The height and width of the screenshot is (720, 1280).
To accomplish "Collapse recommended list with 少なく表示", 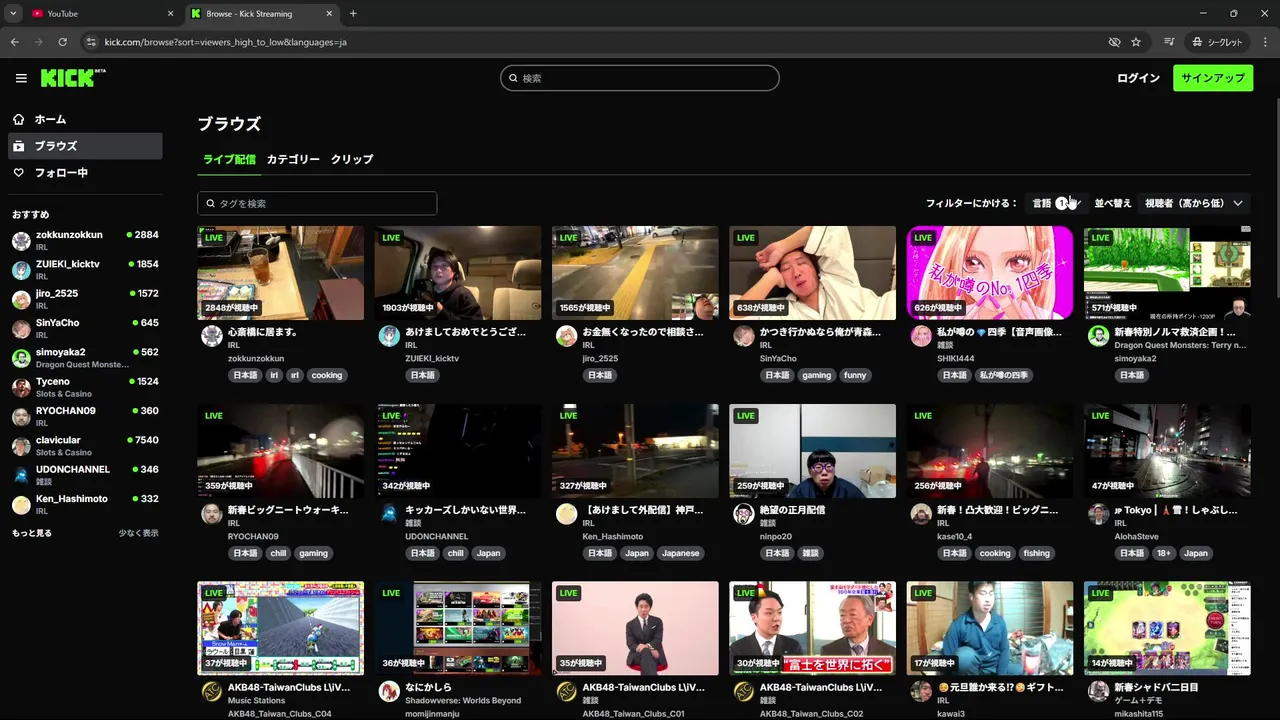I will 138,533.
